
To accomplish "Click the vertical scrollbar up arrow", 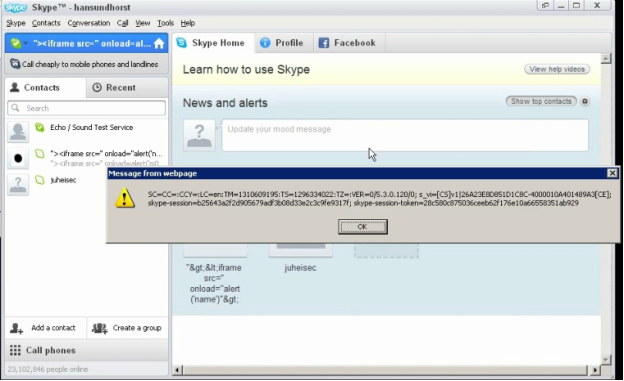I will tap(606, 59).
